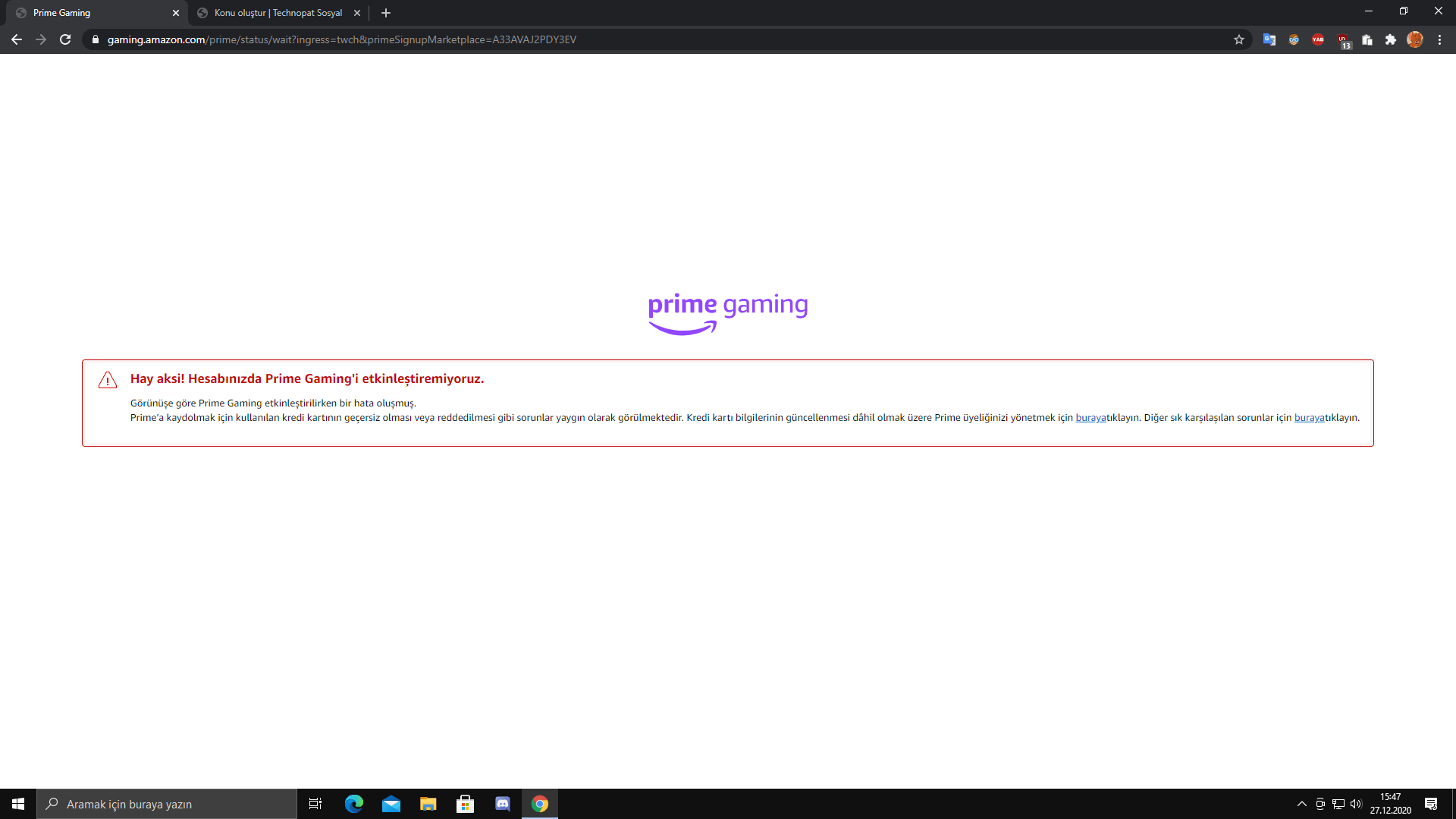Click the YAB extension icon
Image resolution: width=1456 pixels, height=819 pixels.
1318,39
